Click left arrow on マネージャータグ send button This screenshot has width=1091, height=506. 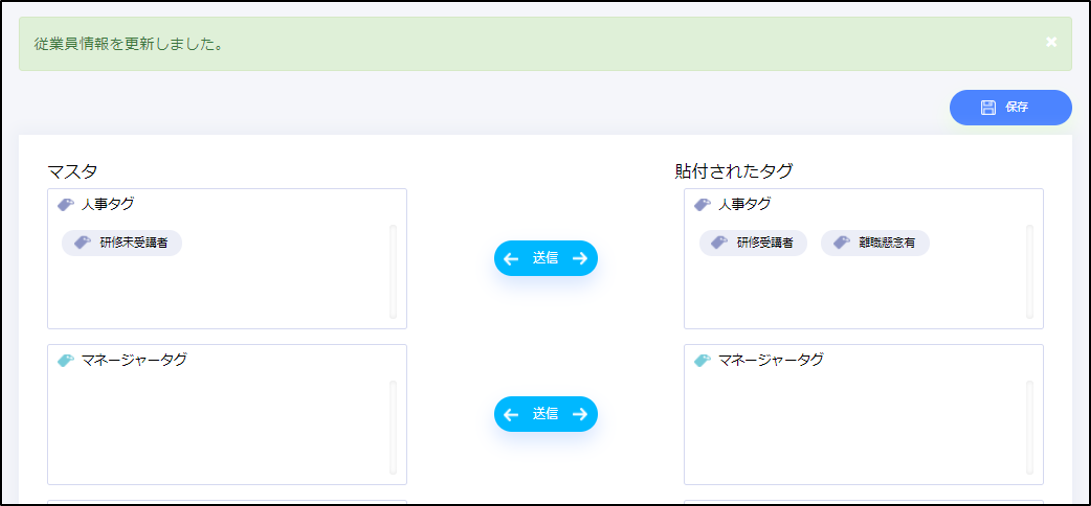point(511,414)
